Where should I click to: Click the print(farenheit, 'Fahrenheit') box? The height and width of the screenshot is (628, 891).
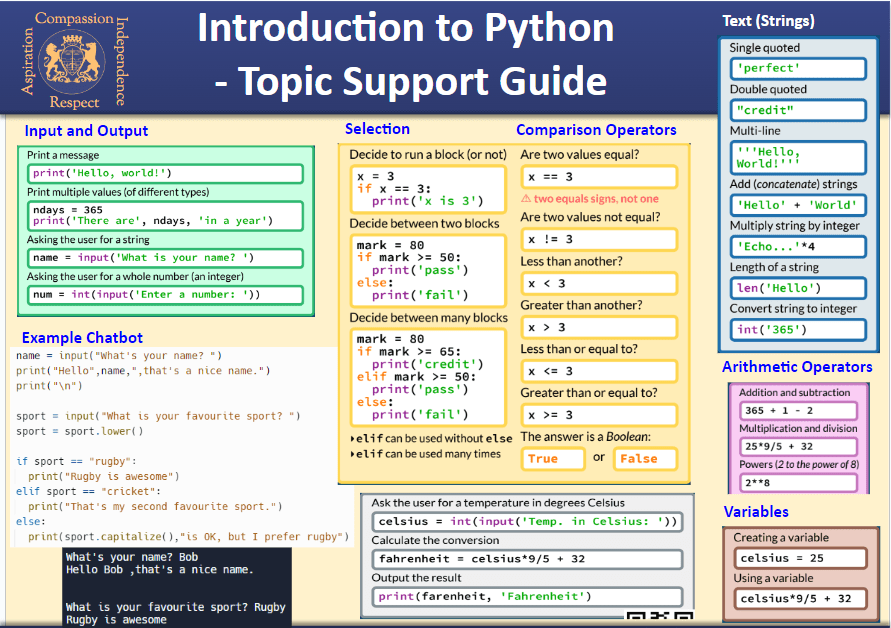point(527,597)
